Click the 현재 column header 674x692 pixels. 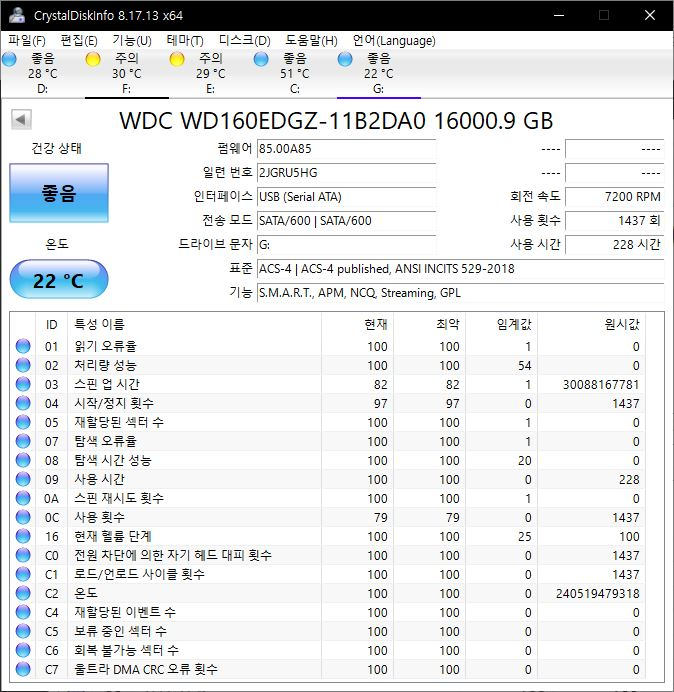click(x=358, y=325)
